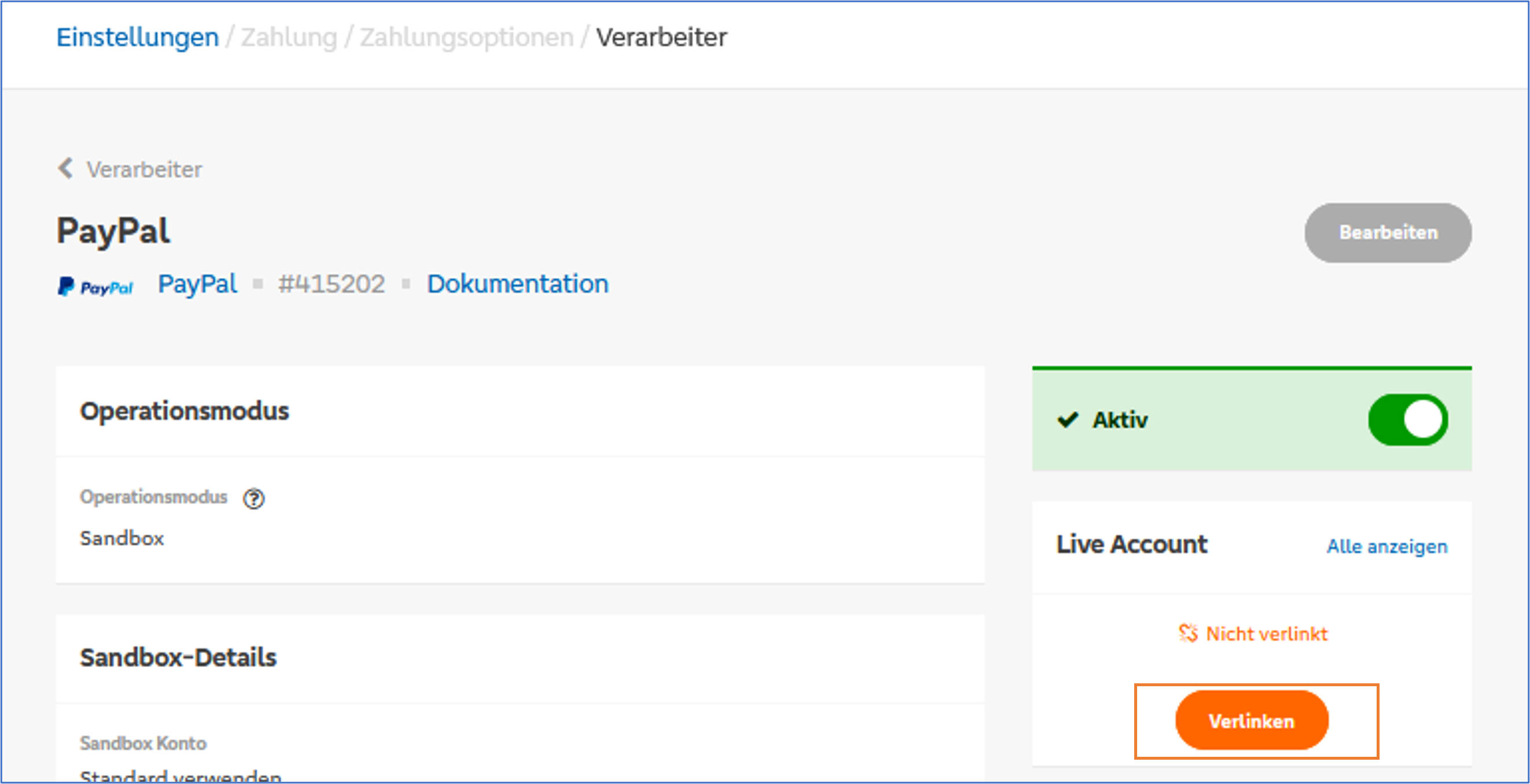Click the PayPal logo icon
The height and width of the screenshot is (784, 1530).
click(x=95, y=287)
